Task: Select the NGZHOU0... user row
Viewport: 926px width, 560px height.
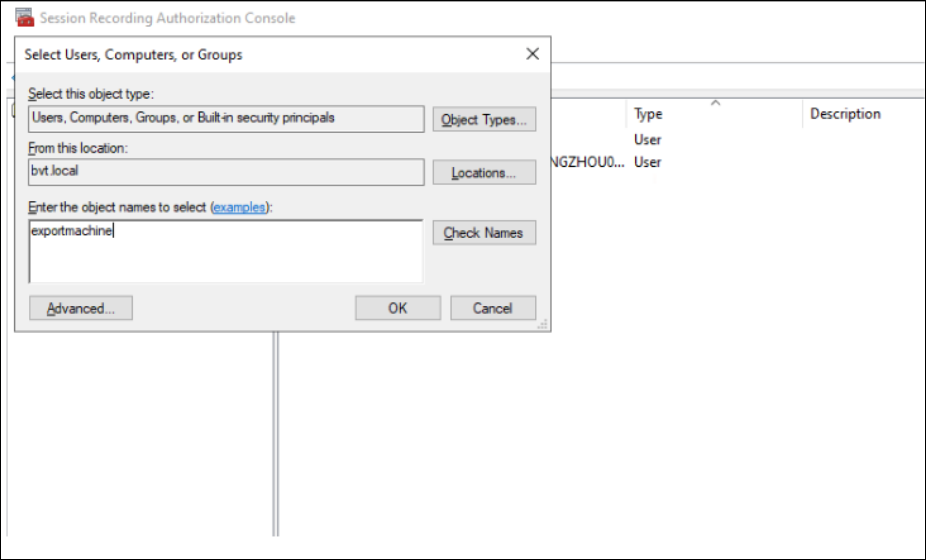Action: click(x=590, y=162)
